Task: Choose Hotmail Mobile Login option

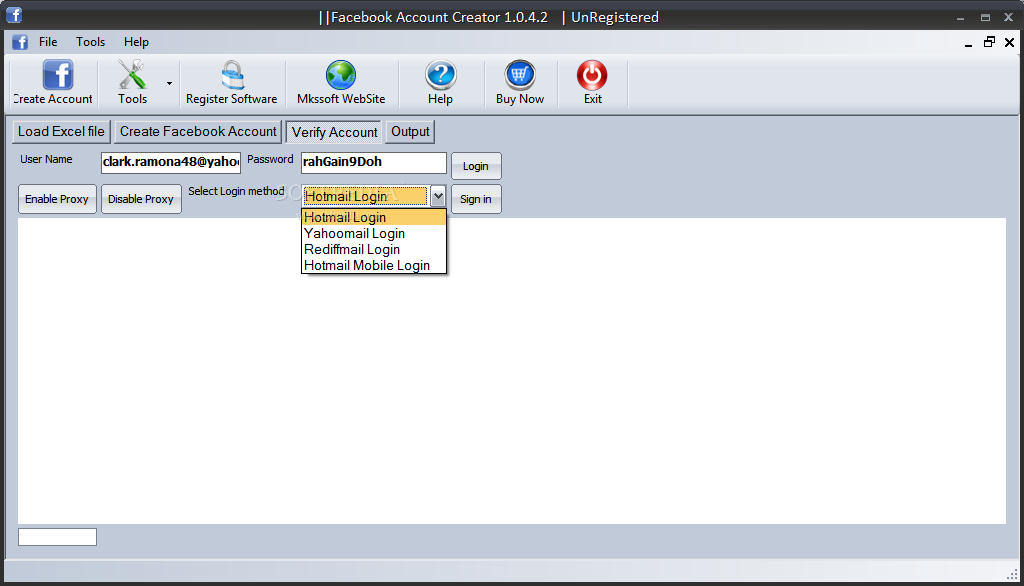Action: point(374,265)
